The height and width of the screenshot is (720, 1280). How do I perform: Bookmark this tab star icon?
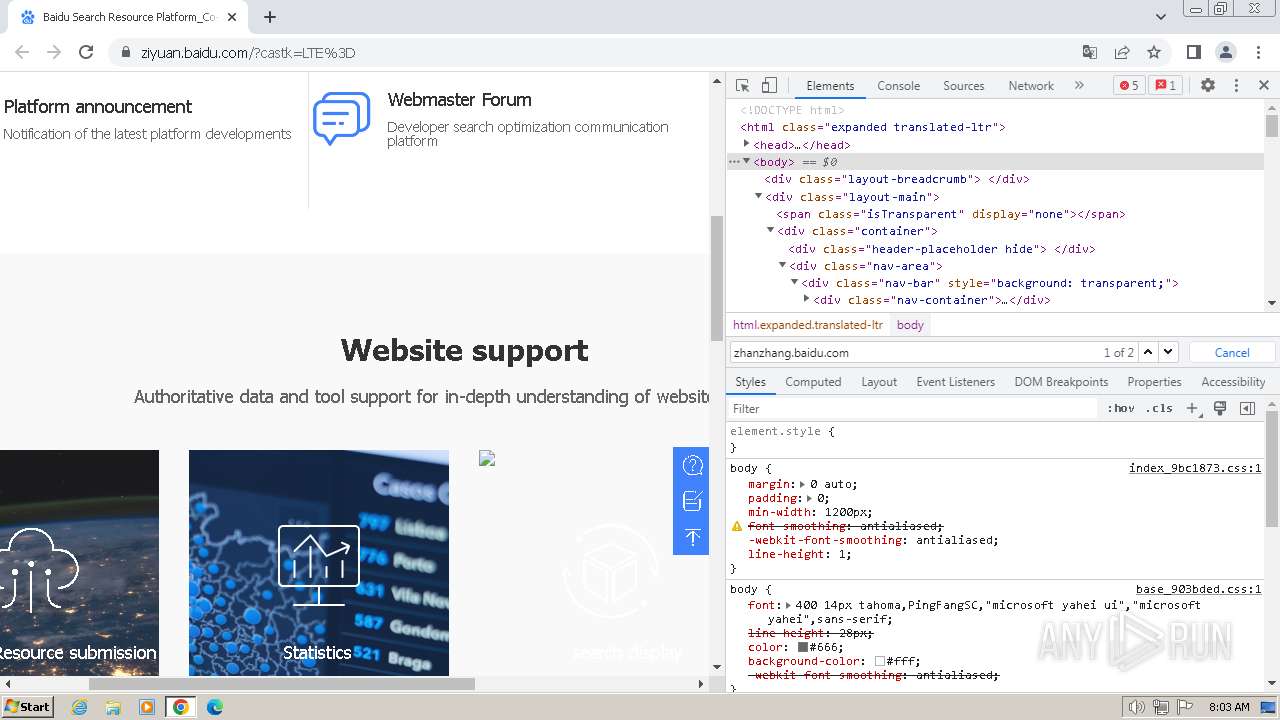click(1154, 52)
